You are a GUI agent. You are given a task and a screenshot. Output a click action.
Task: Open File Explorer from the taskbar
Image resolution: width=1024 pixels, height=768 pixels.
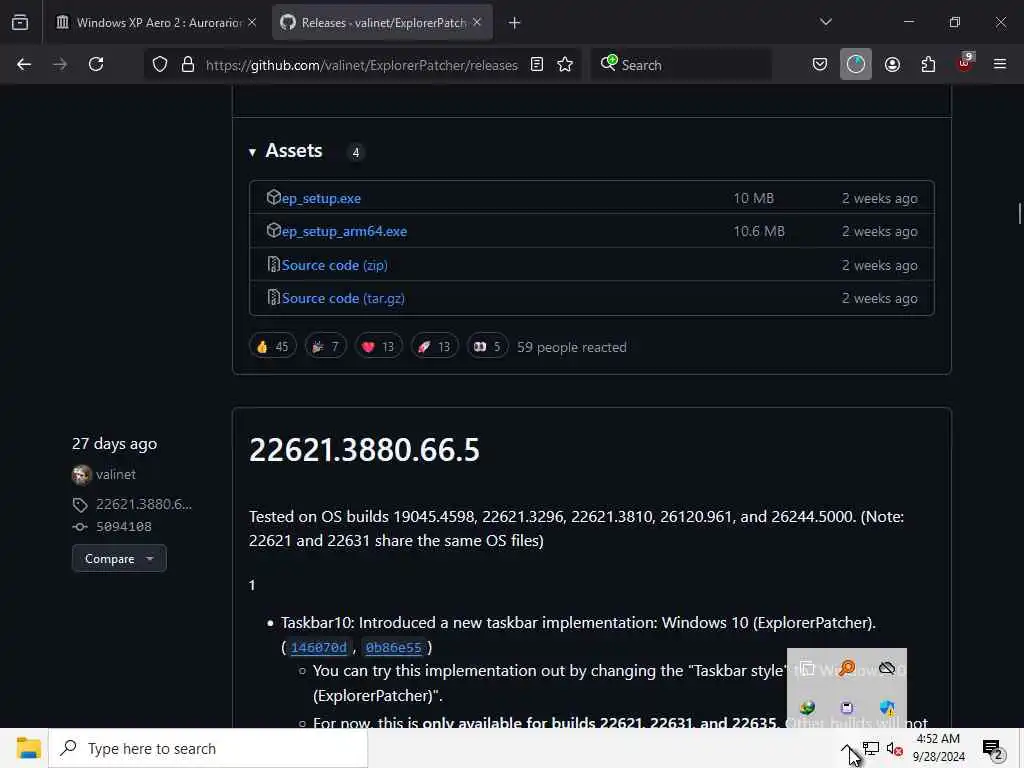[x=29, y=748]
